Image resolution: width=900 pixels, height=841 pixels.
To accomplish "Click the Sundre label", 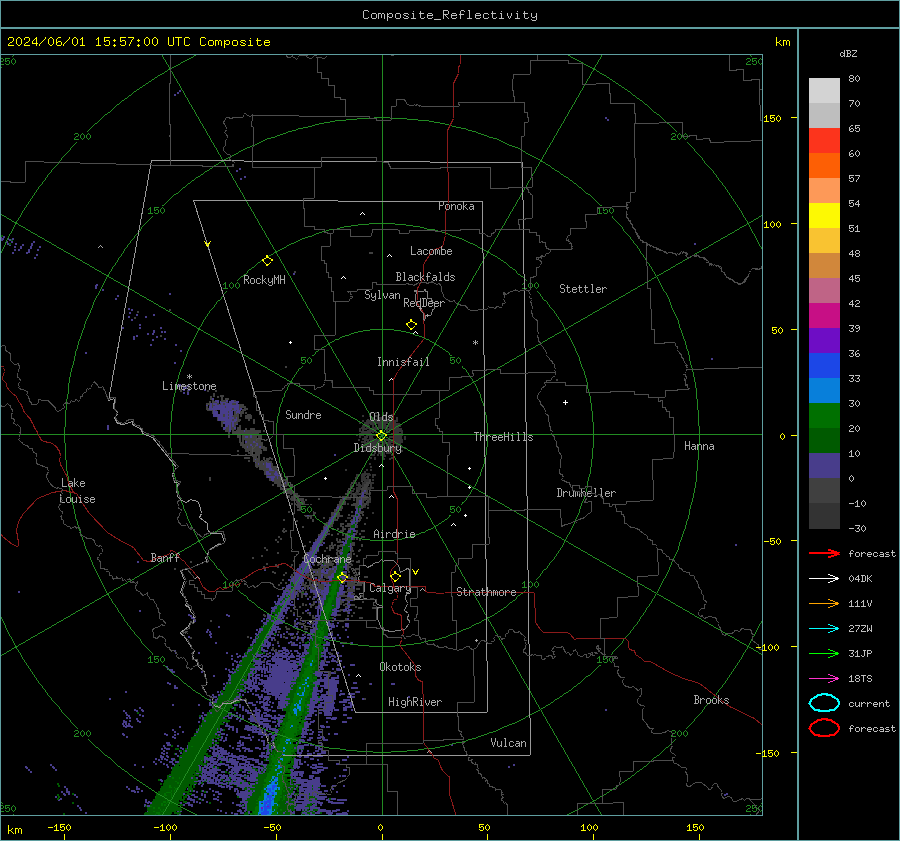I will click(x=303, y=414).
